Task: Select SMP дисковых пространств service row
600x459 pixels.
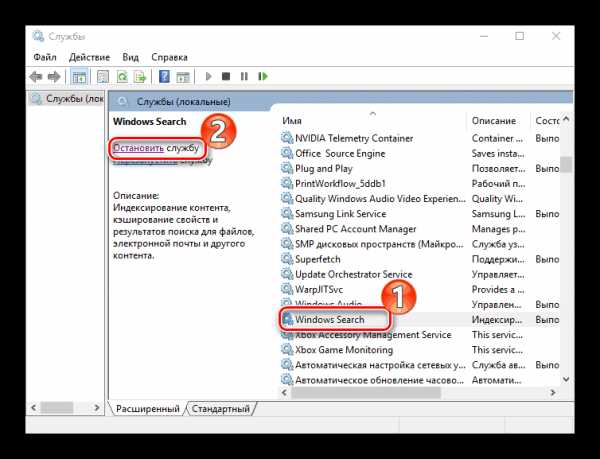Action: point(420,244)
